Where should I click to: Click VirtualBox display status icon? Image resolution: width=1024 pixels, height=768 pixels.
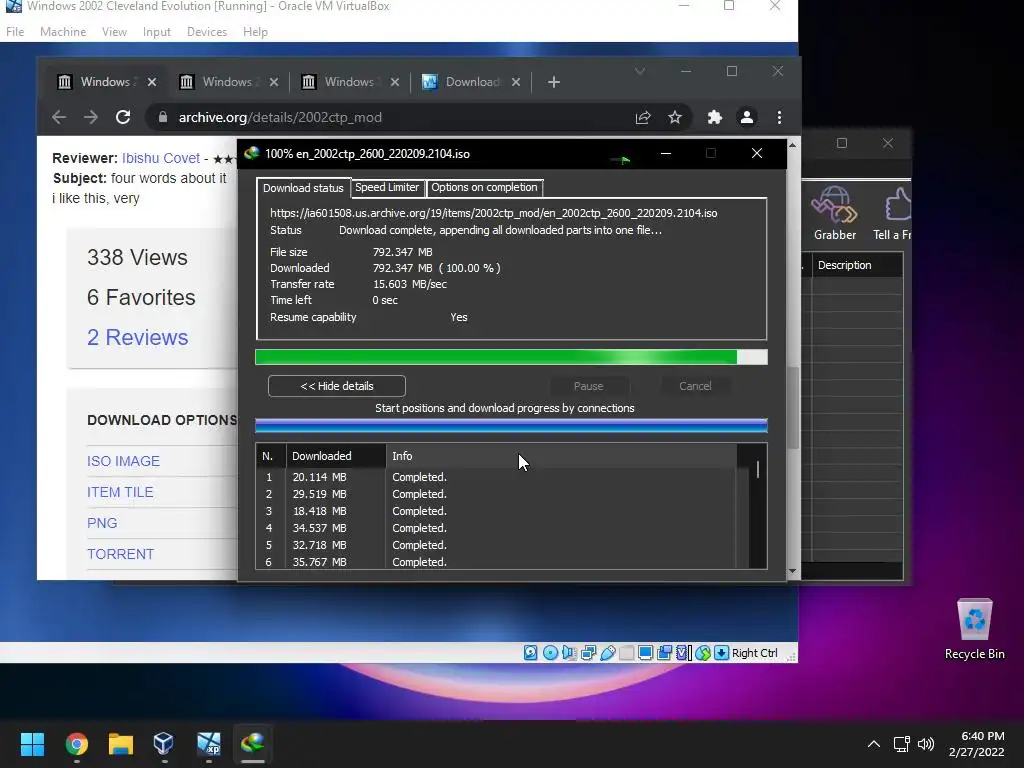645,652
